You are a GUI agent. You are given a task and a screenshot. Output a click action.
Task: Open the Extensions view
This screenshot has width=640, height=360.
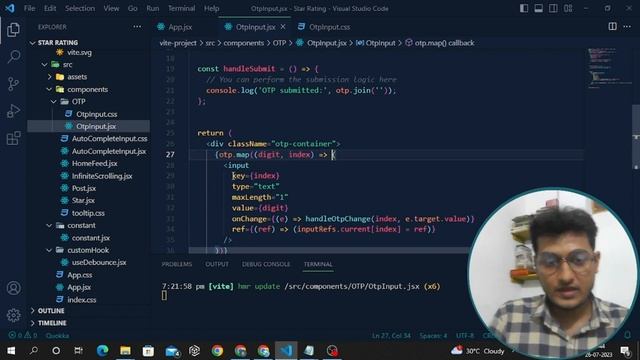point(13,138)
